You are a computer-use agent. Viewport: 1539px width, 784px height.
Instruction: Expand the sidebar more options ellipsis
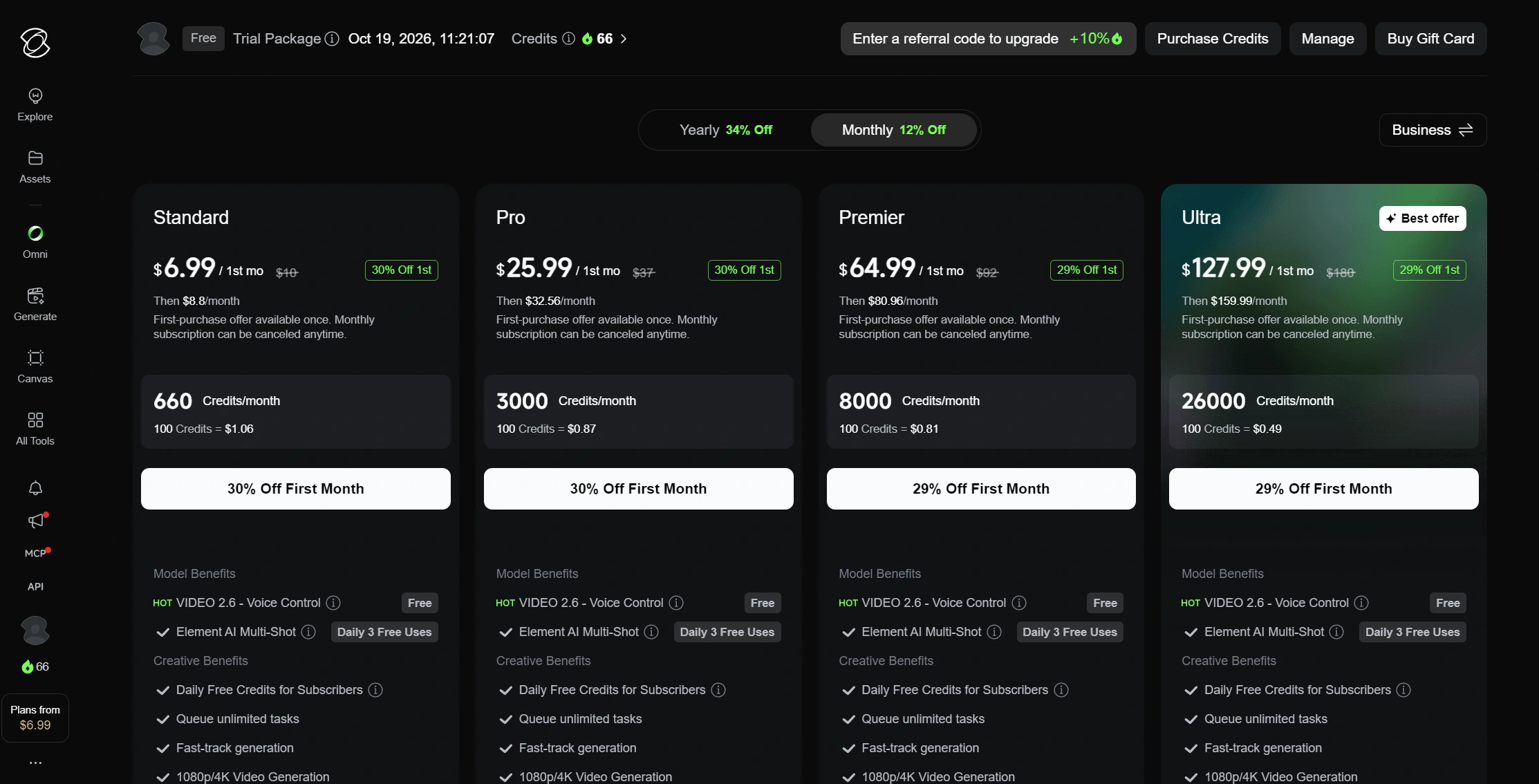(x=35, y=763)
